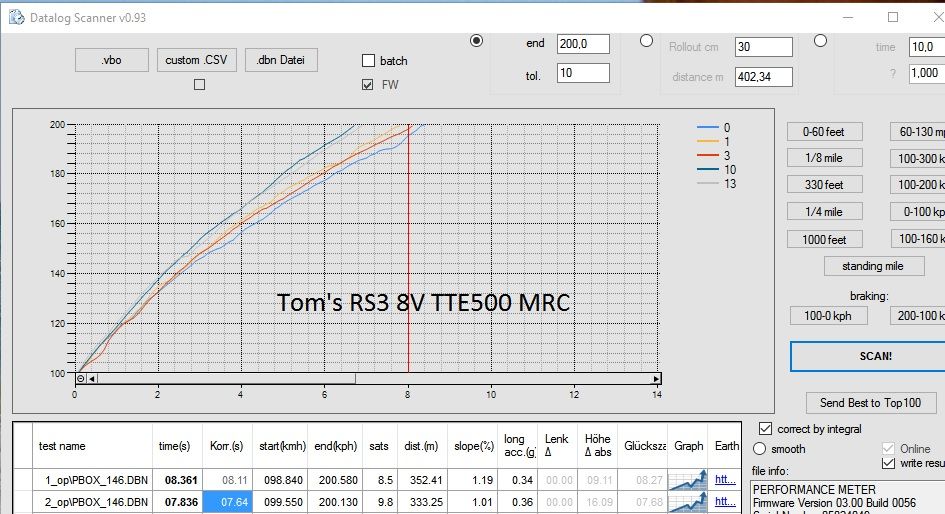Open graph thumbnail for 2_op PBOX_146 row
945x514 pixels.
688,502
